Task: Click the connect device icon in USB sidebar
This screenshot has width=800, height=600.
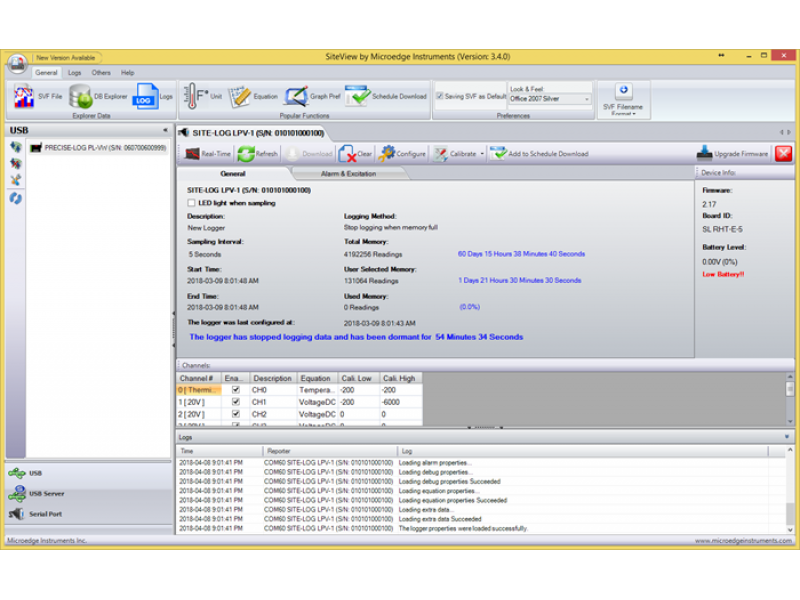Action: click(x=16, y=147)
